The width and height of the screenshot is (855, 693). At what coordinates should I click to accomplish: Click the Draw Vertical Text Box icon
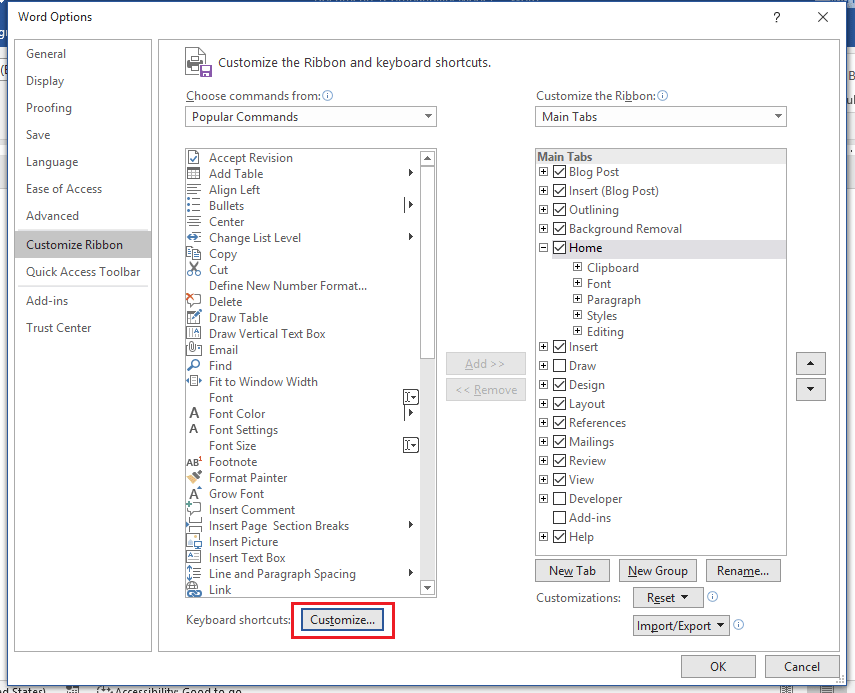pos(194,333)
